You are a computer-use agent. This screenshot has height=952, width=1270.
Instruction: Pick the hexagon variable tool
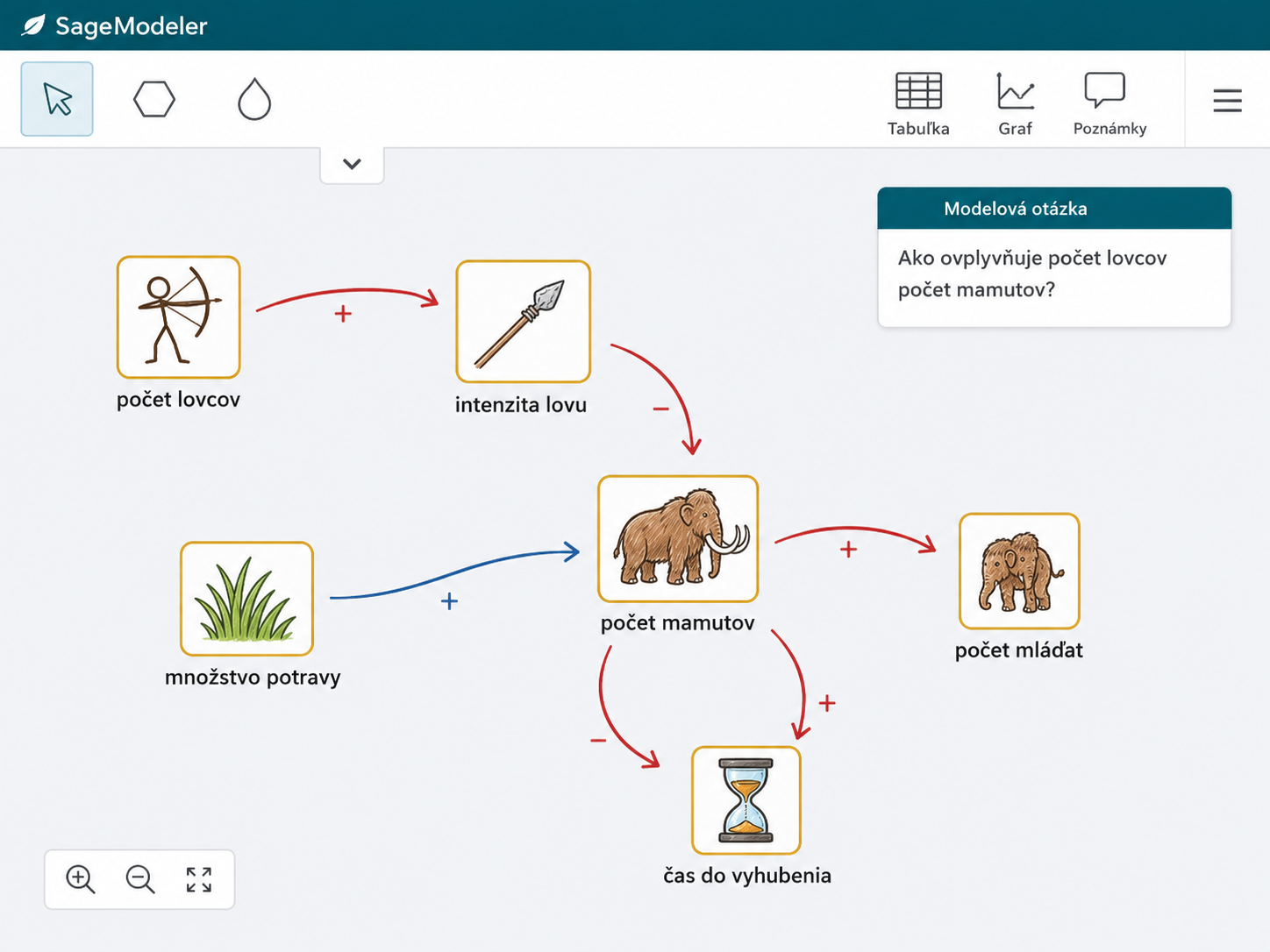[x=154, y=99]
